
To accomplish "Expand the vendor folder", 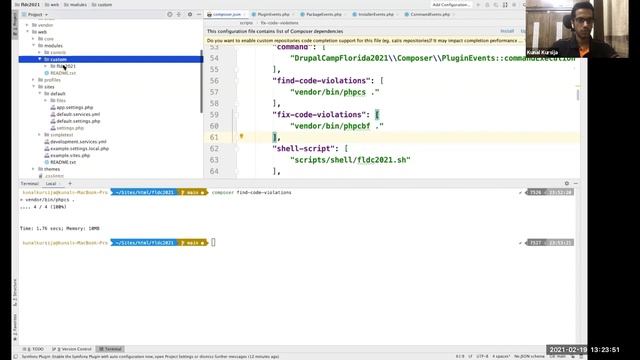I will (27, 25).
